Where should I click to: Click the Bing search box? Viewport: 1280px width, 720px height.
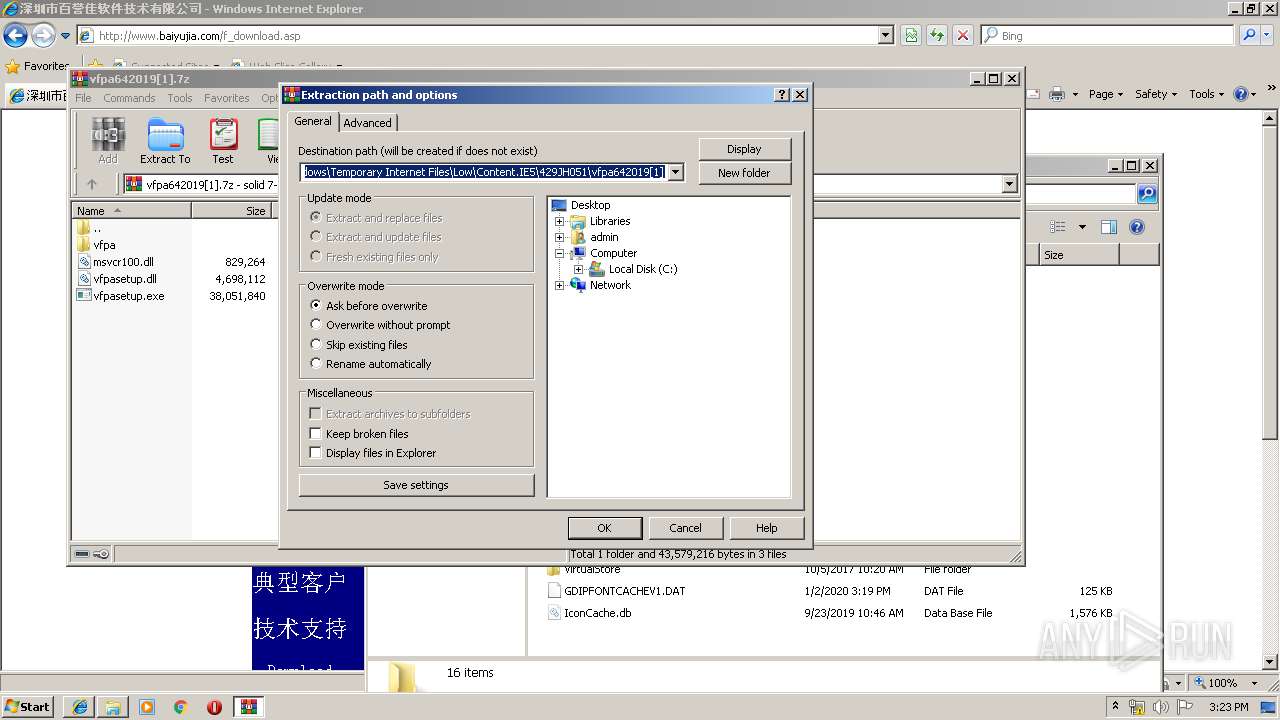click(x=1107, y=35)
